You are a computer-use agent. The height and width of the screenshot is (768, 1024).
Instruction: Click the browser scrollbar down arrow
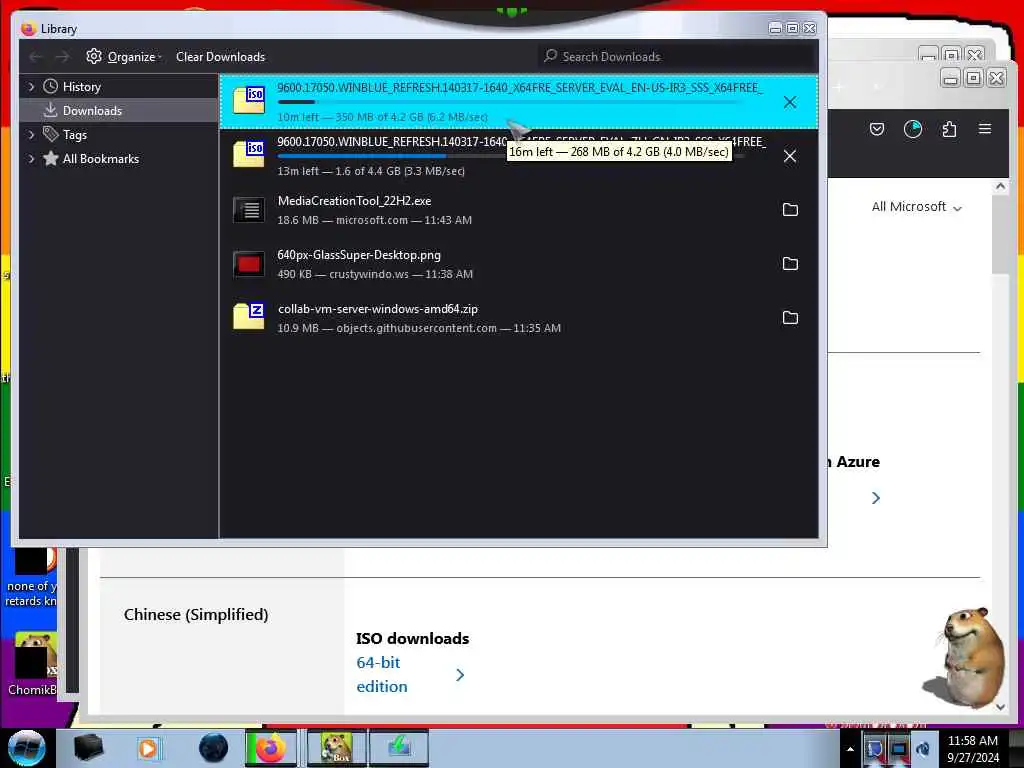(1000, 707)
